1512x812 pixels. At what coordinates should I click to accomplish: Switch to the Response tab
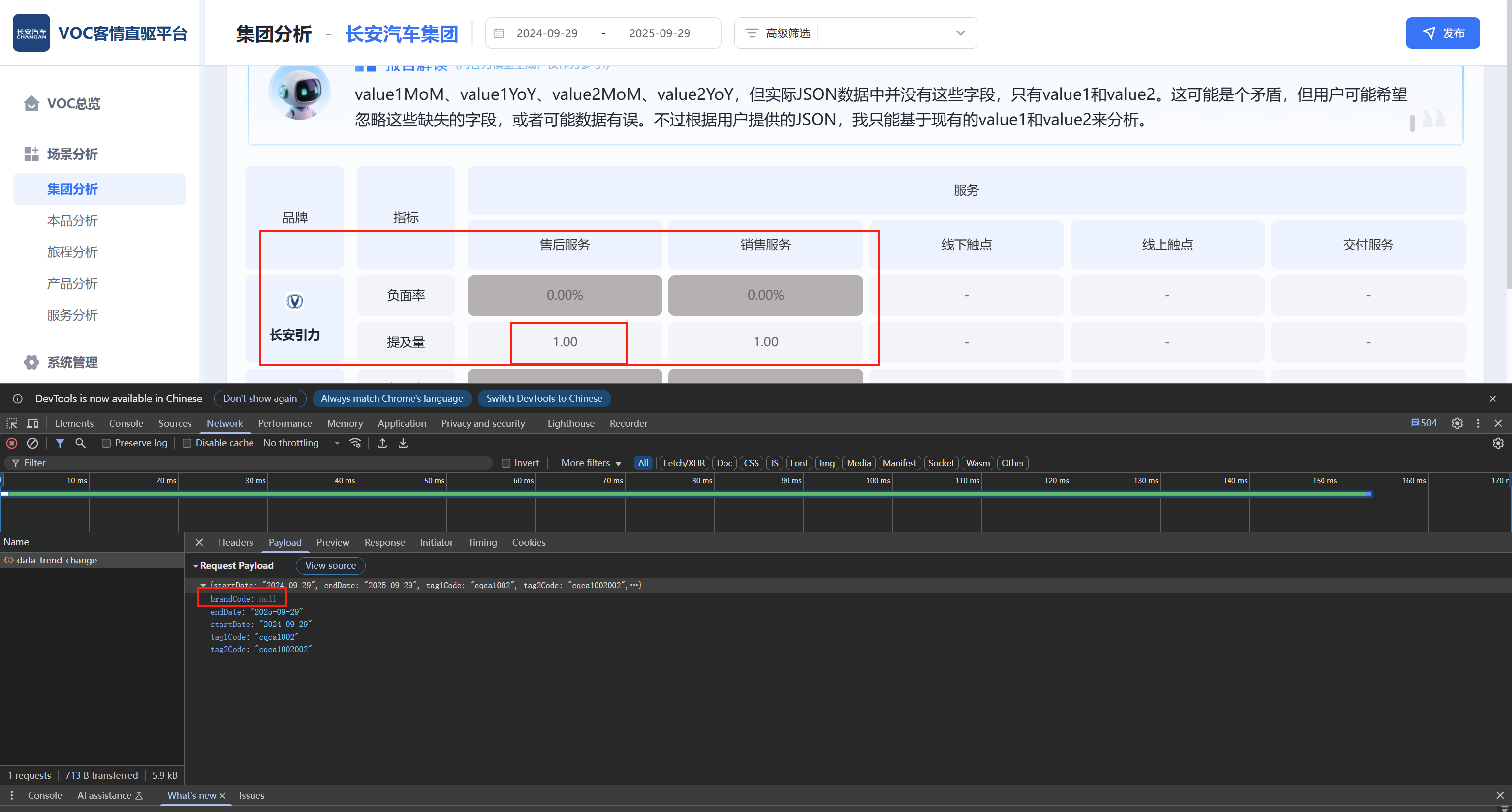click(384, 542)
